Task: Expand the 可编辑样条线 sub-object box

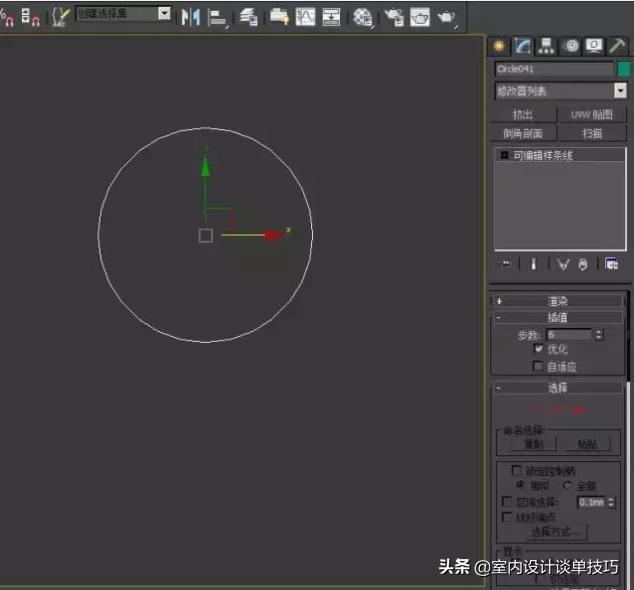Action: 504,155
